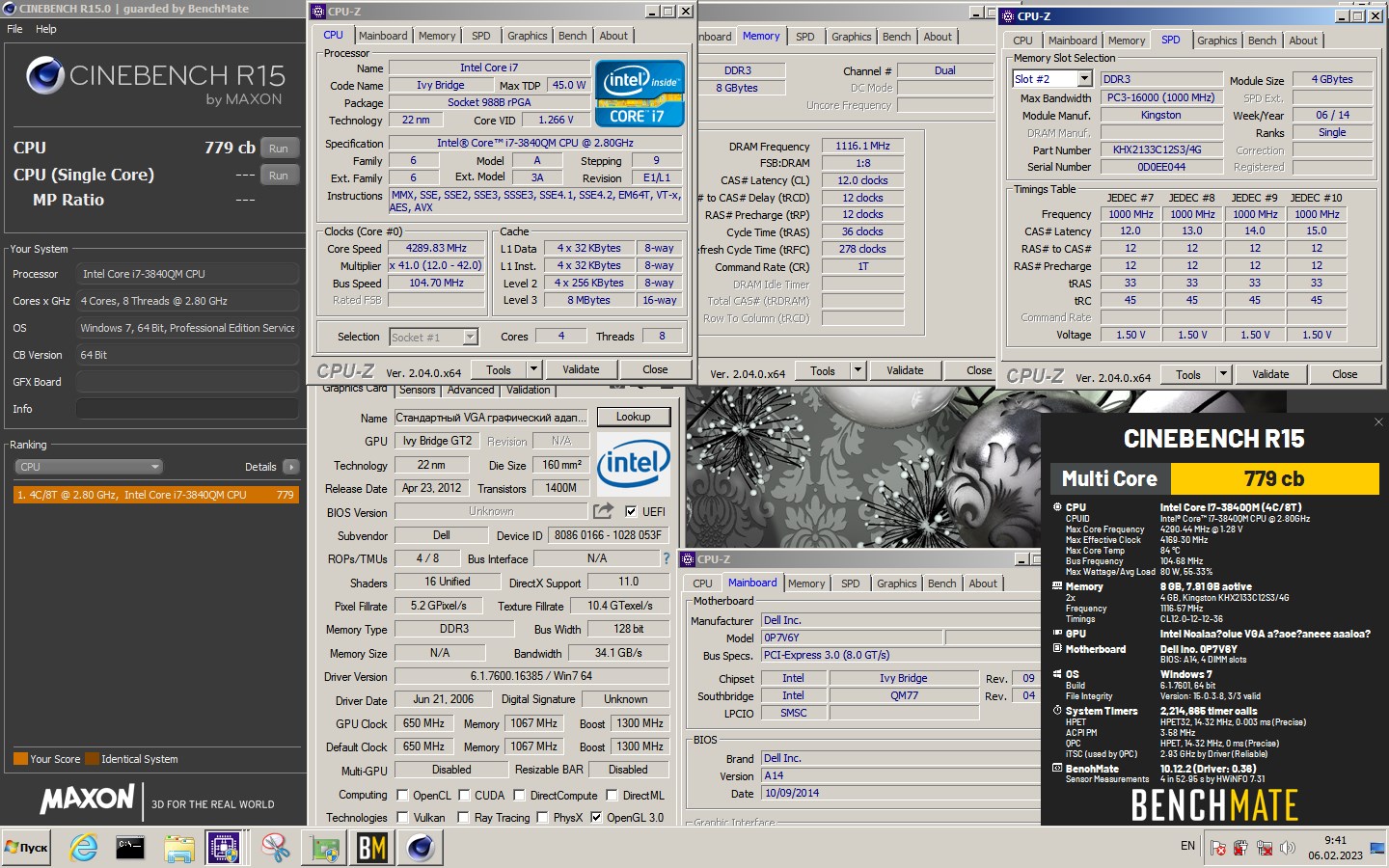The image size is (1389, 868).
Task: Select the About tab in SPD CPU-Z window
Action: click(x=1303, y=41)
